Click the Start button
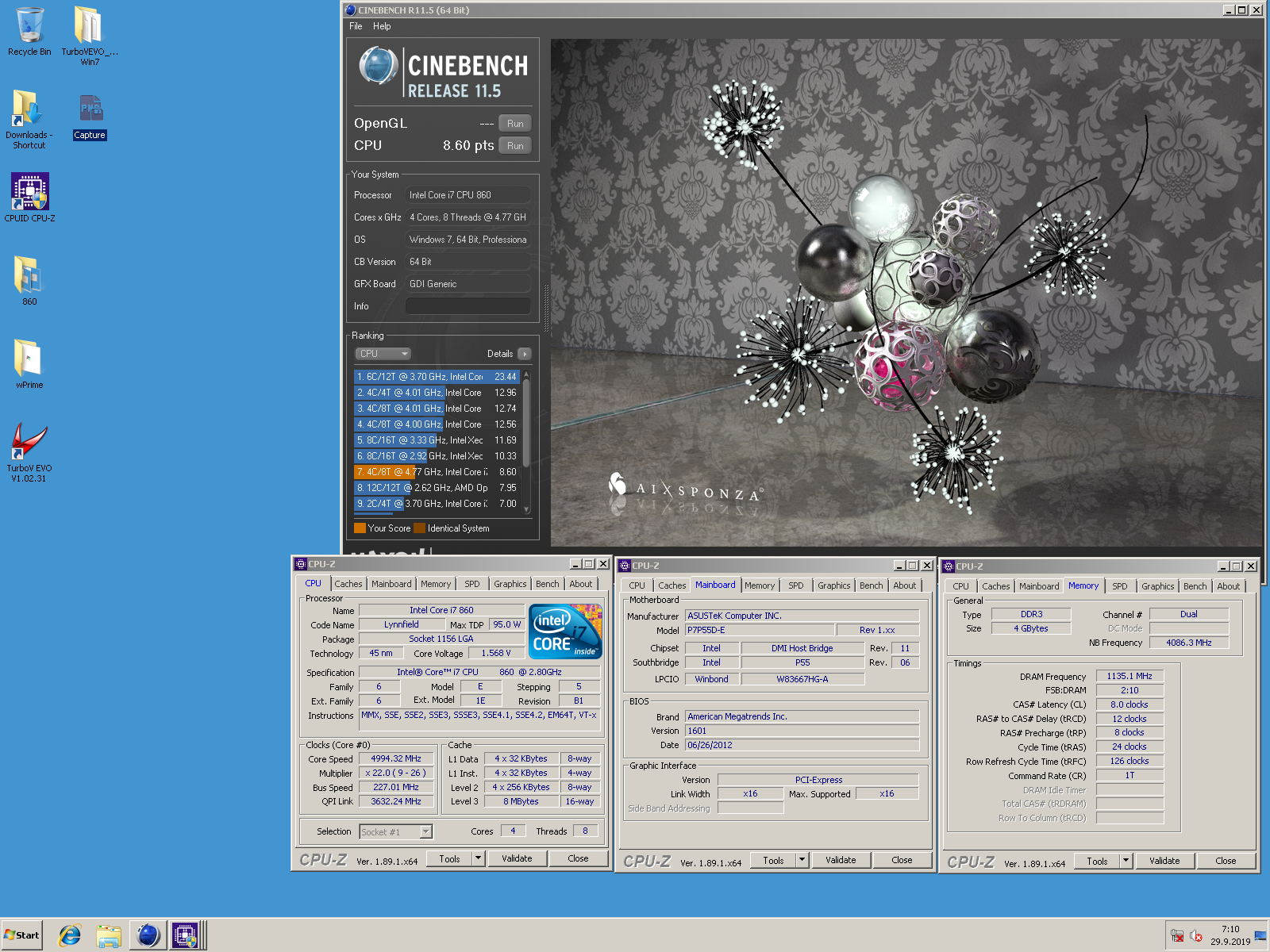Image resolution: width=1270 pixels, height=952 pixels. [x=21, y=935]
